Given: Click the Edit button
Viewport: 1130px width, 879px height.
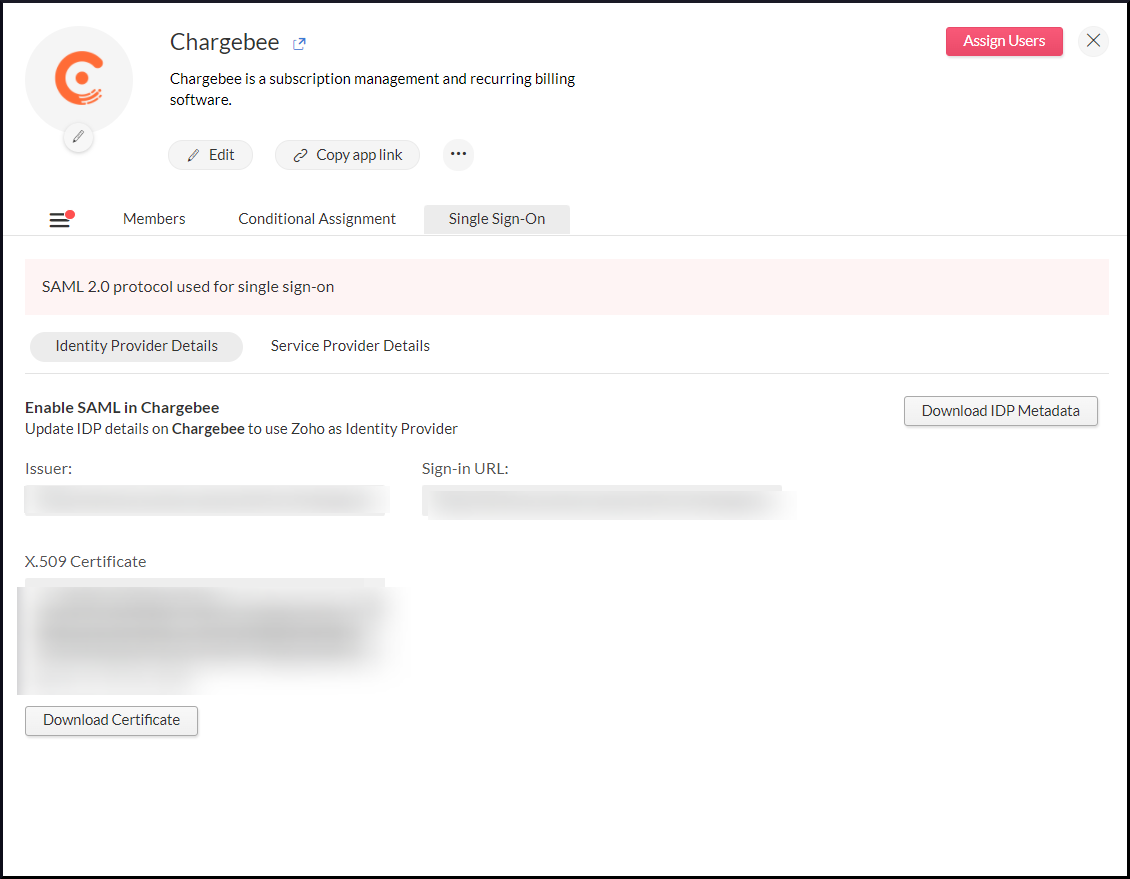Looking at the screenshot, I should pos(210,155).
